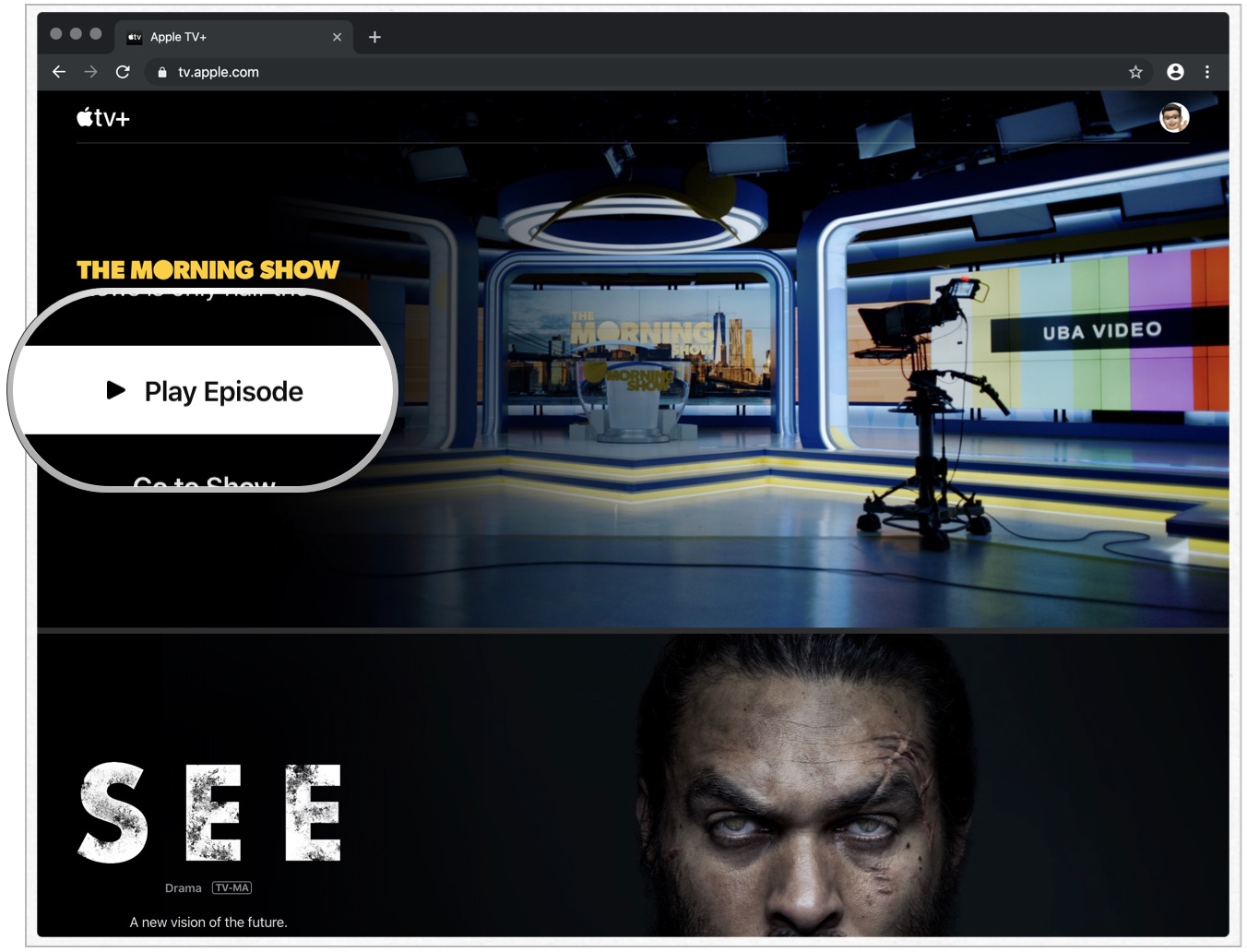The height and width of the screenshot is (952, 1247).
Task: Click 'A new vision of the future.' tagline
Action: (x=208, y=922)
